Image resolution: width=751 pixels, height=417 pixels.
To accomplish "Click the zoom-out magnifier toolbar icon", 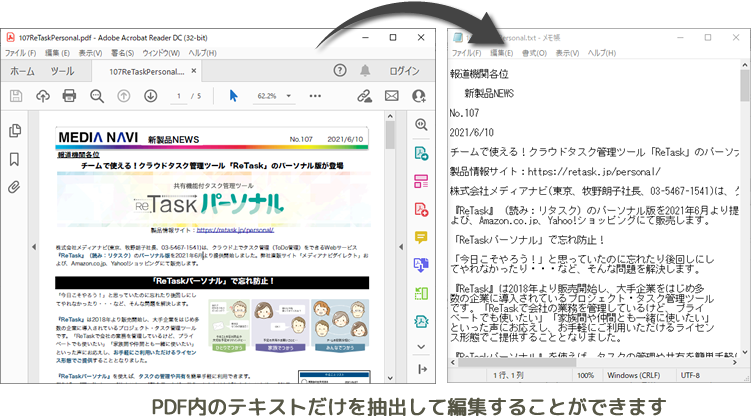I will 97,96.
